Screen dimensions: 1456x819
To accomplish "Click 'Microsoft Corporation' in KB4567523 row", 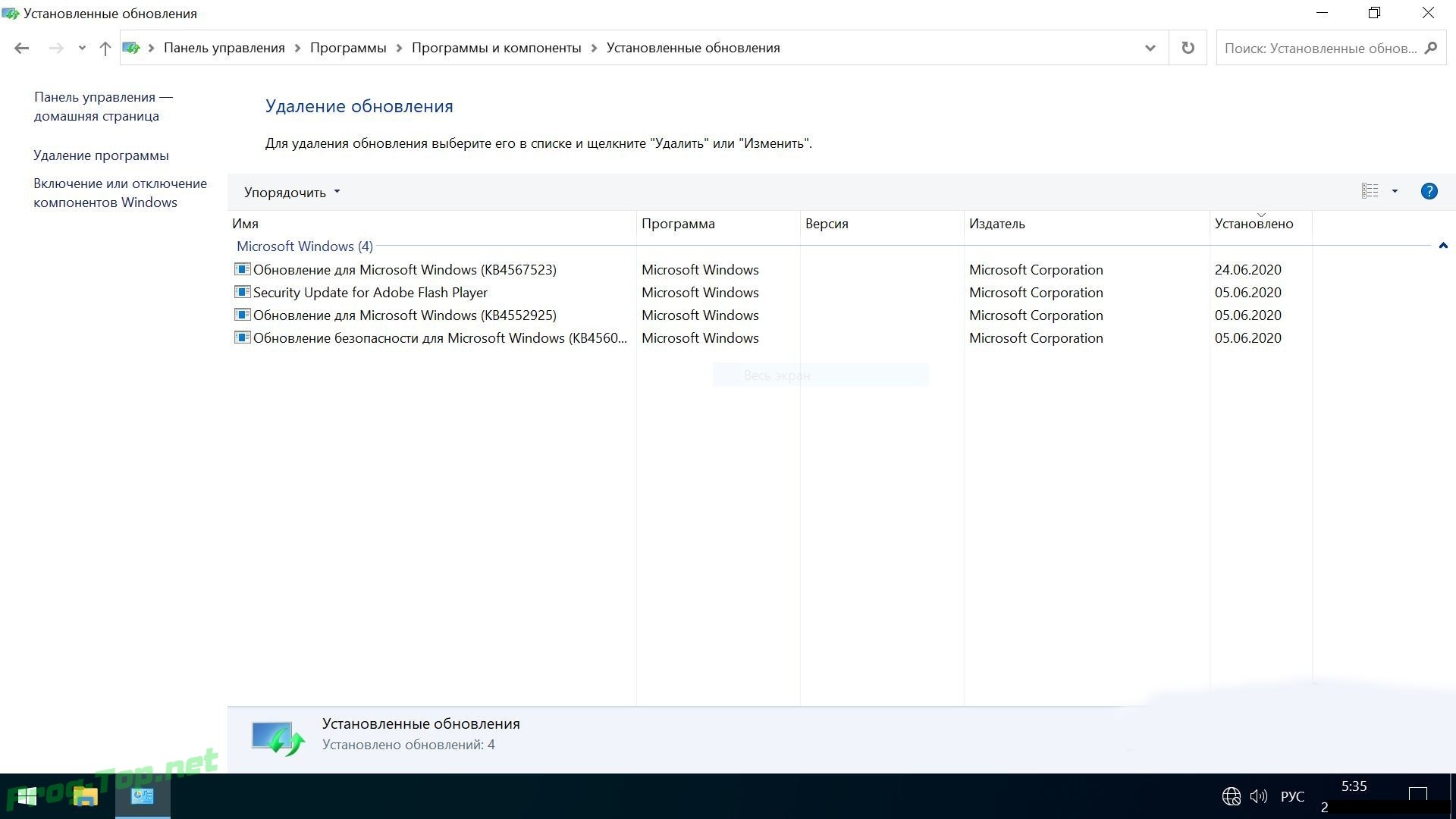I will tap(1036, 269).
